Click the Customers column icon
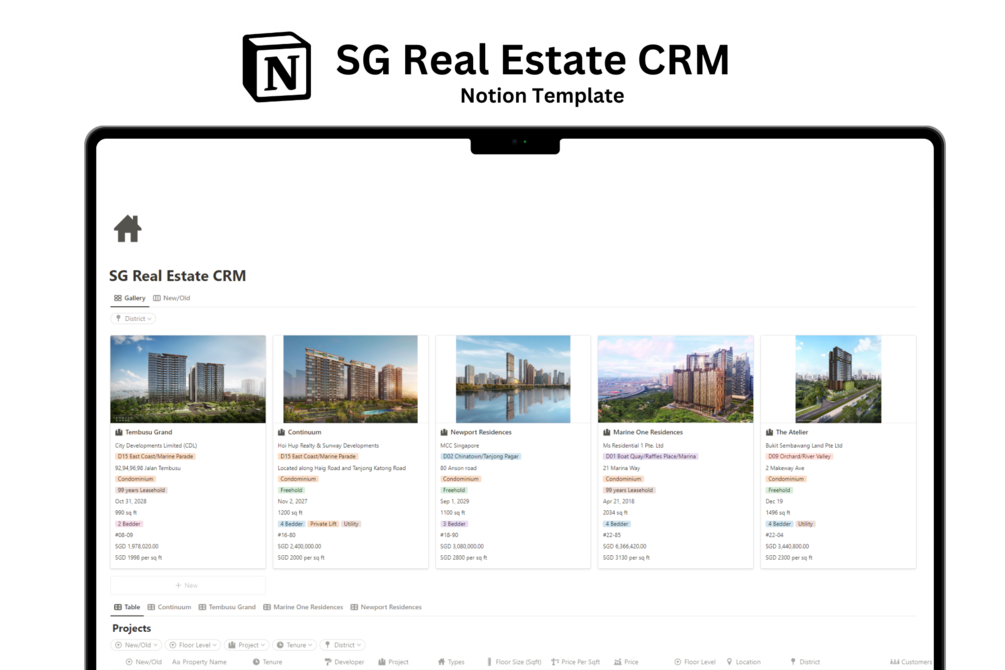 click(895, 662)
